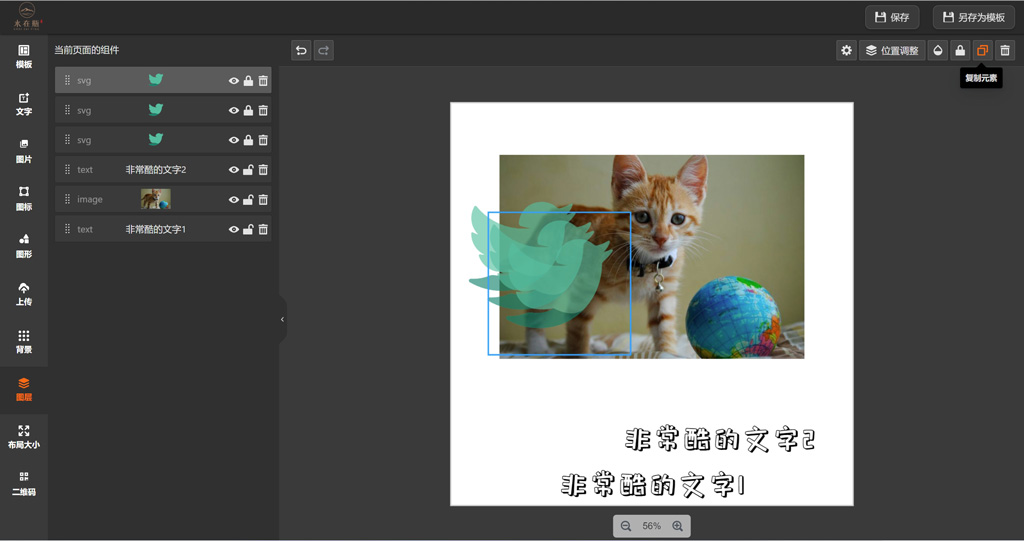1024x541 pixels.
Task: Hide the 非常酷的文字2 text layer
Action: [234, 170]
